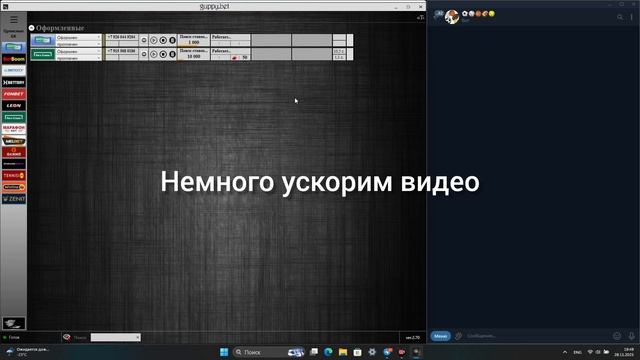Click the play button in the first account row
The image size is (640, 360).
153,40
